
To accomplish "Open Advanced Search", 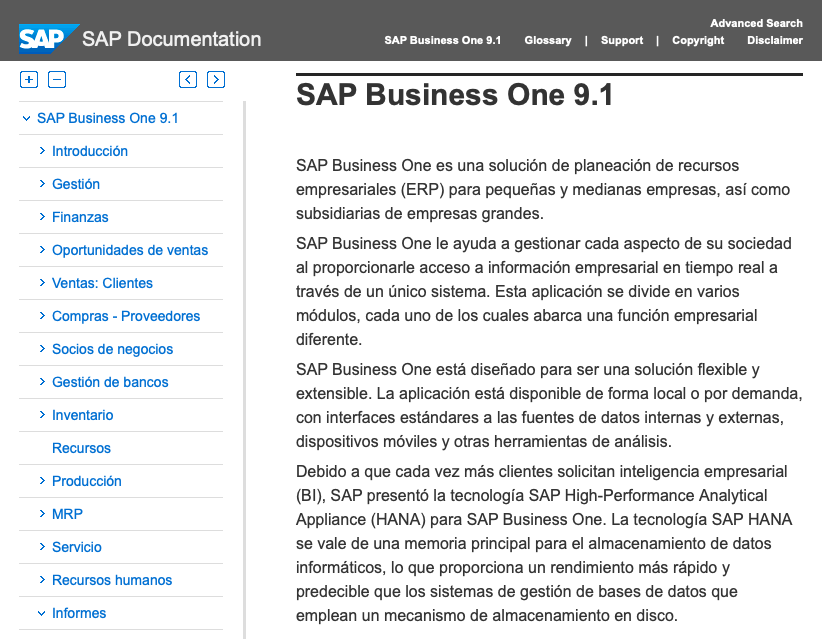I will pyautogui.click(x=756, y=23).
